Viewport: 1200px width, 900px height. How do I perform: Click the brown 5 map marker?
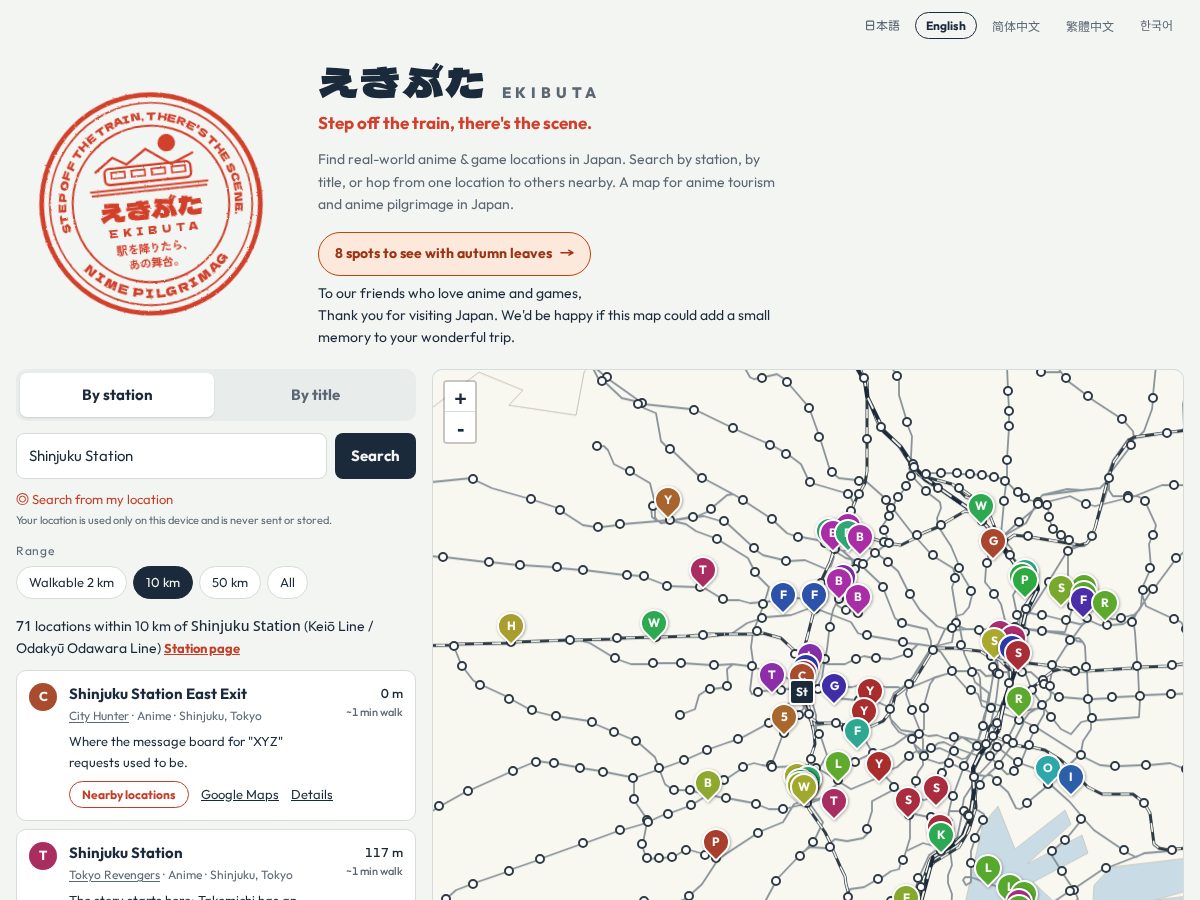(784, 717)
